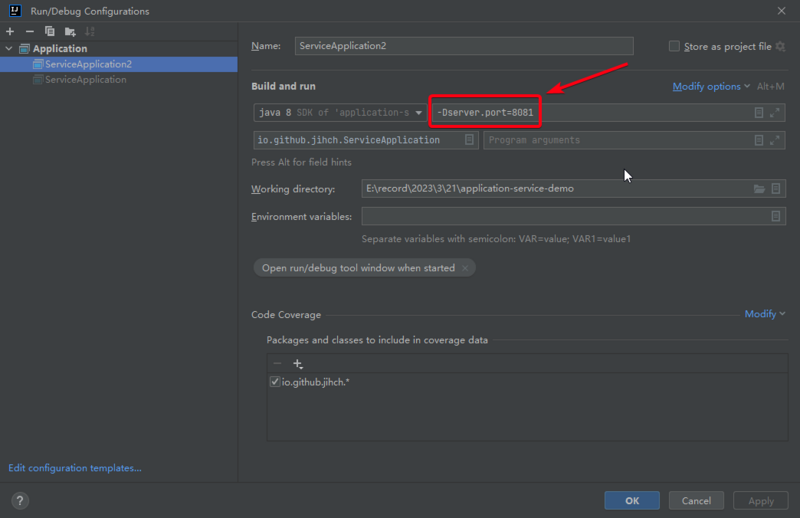
Task: Browse the working directory with the folder icon
Action: (x=759, y=189)
